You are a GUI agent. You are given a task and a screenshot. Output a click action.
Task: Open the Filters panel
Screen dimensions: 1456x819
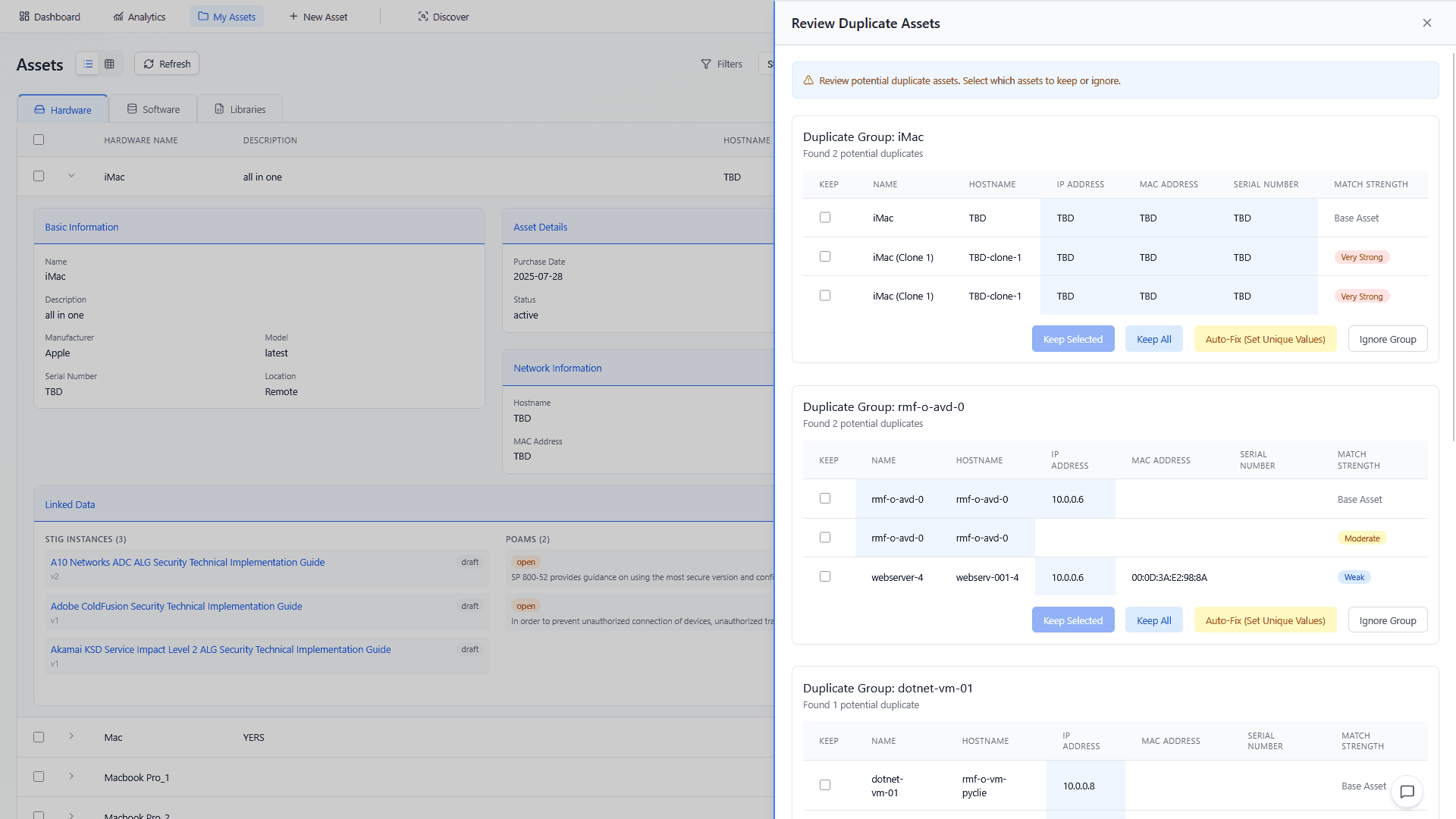pyautogui.click(x=721, y=64)
